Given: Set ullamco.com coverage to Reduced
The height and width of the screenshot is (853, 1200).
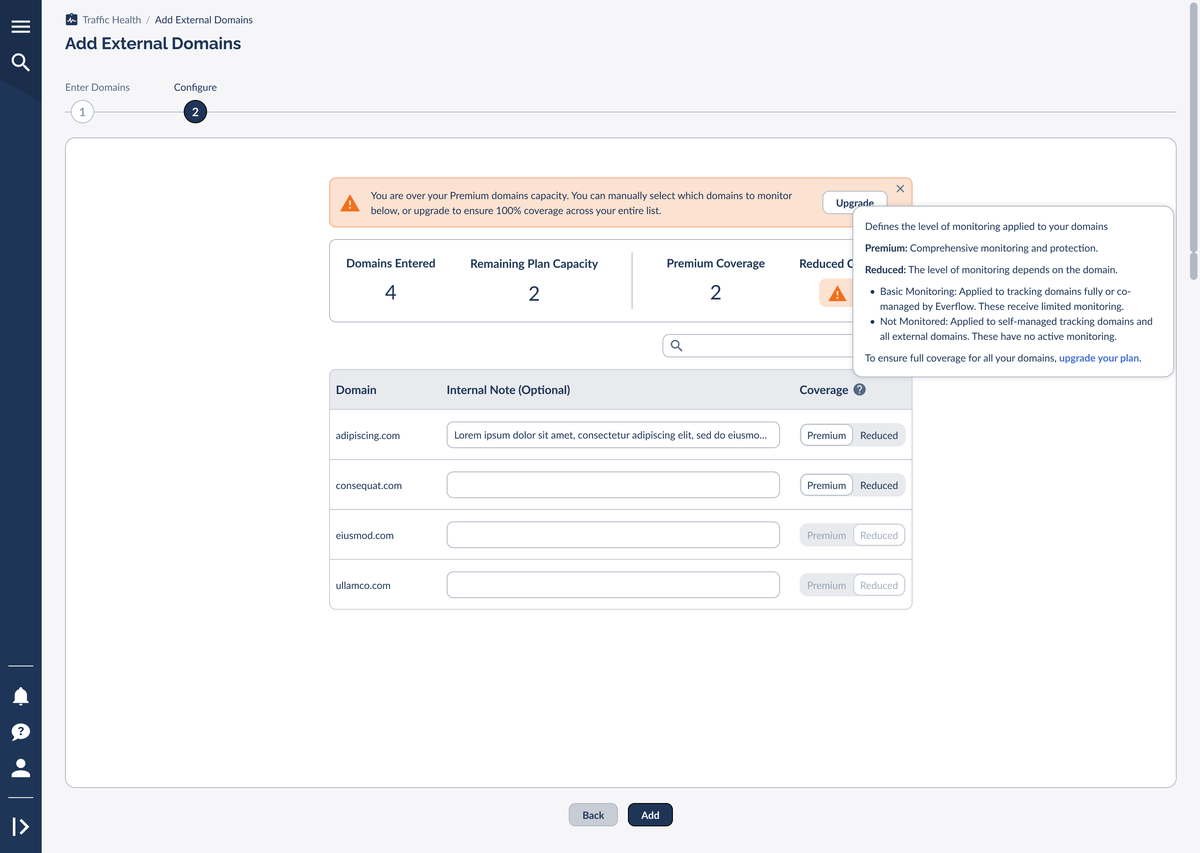Looking at the screenshot, I should point(879,585).
